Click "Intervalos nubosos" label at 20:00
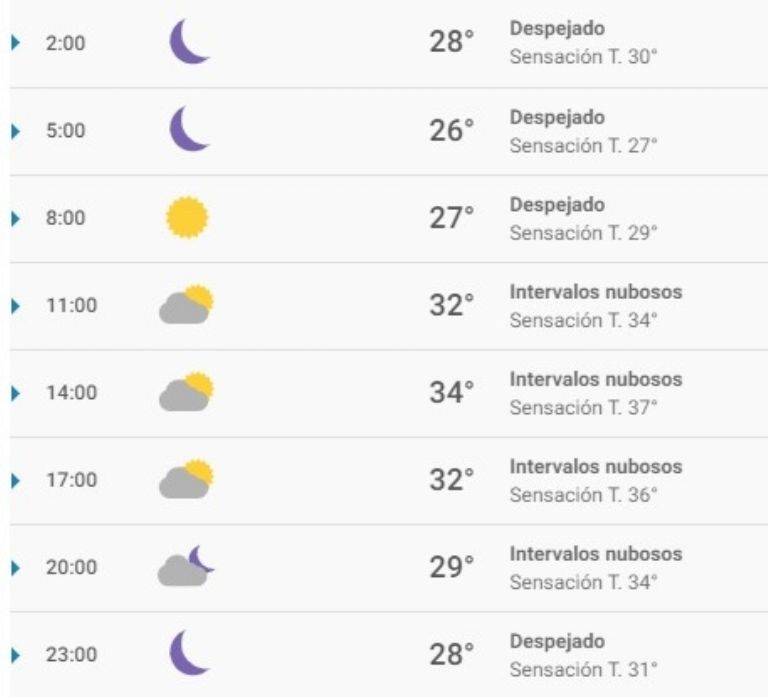This screenshot has width=768, height=697. 596,554
